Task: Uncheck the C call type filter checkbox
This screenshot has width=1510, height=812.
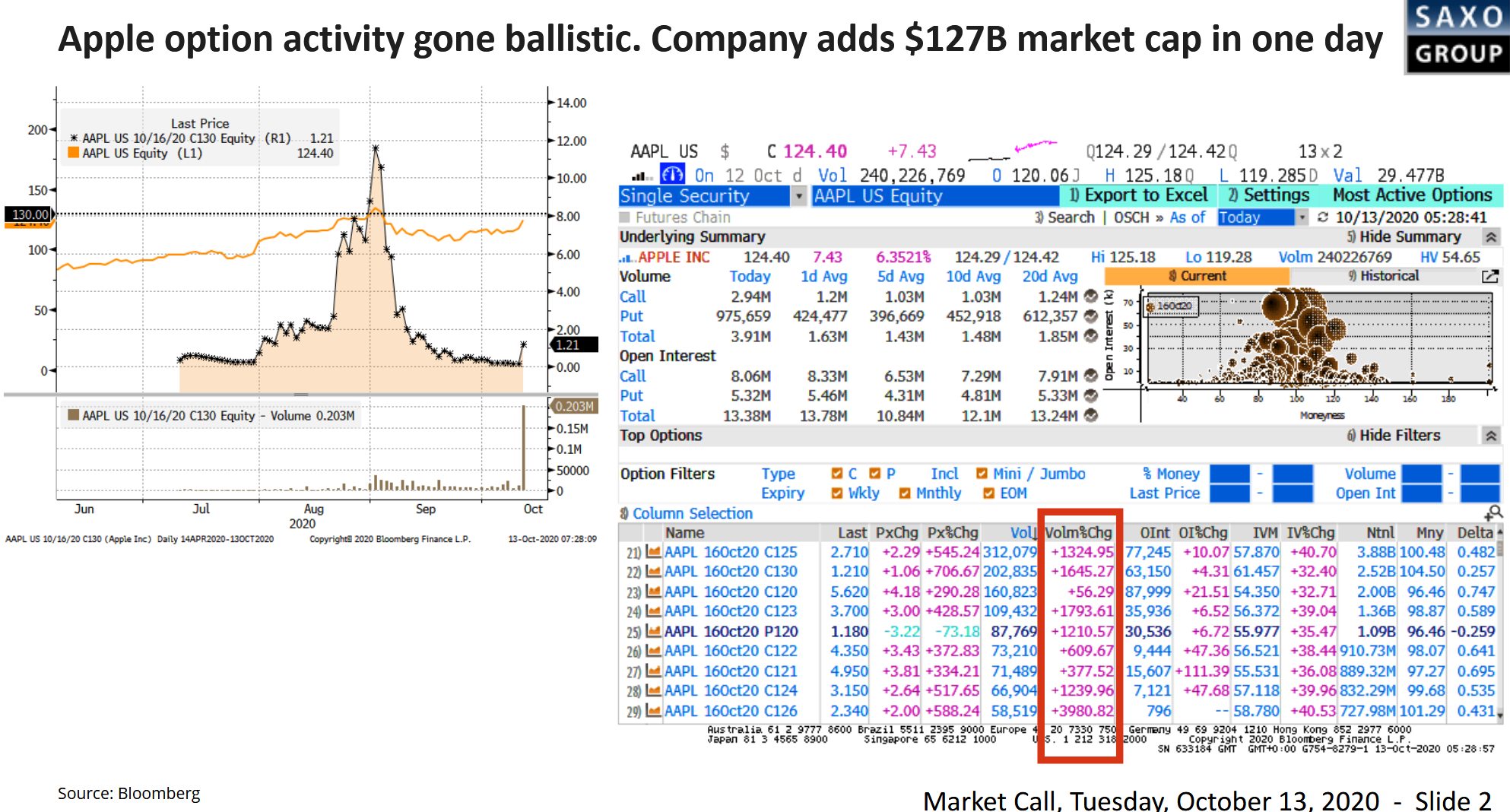Action: point(837,474)
